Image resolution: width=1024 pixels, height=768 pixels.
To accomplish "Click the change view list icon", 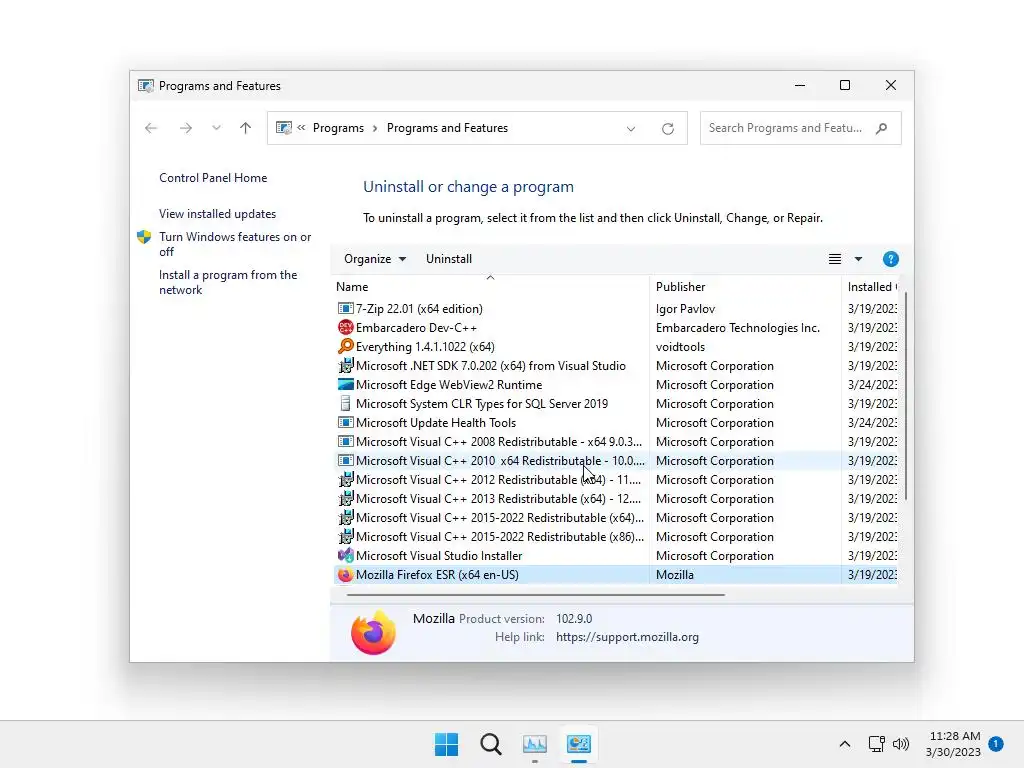I will (835, 259).
